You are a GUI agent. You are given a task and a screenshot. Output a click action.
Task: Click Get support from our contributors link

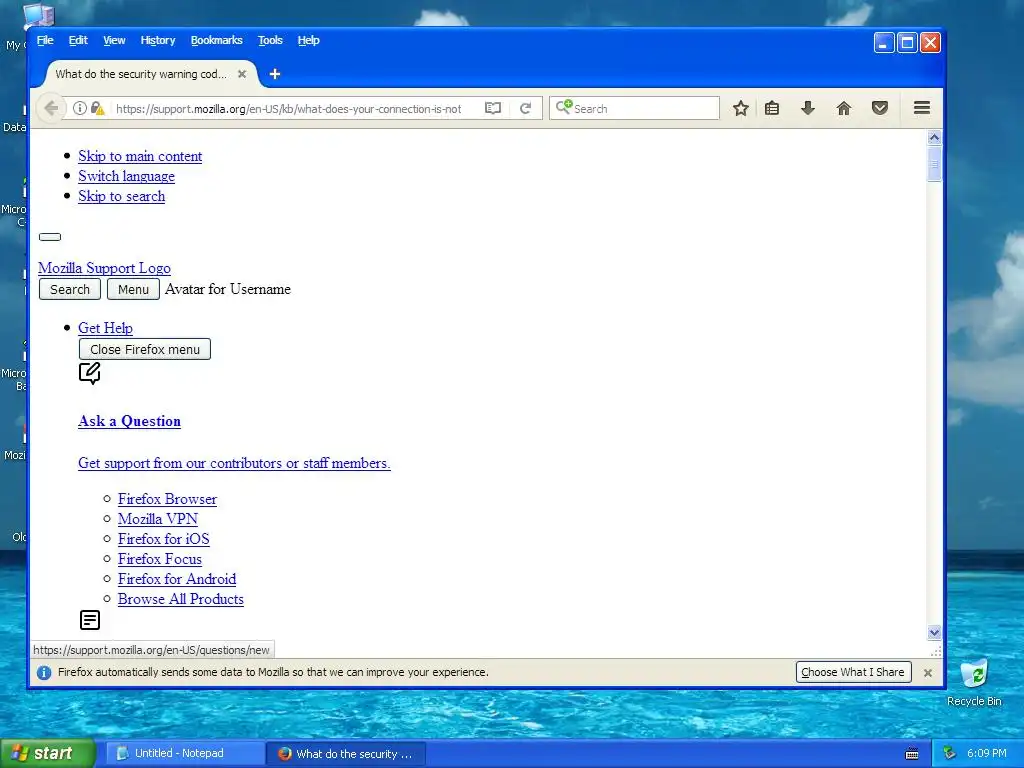click(234, 463)
